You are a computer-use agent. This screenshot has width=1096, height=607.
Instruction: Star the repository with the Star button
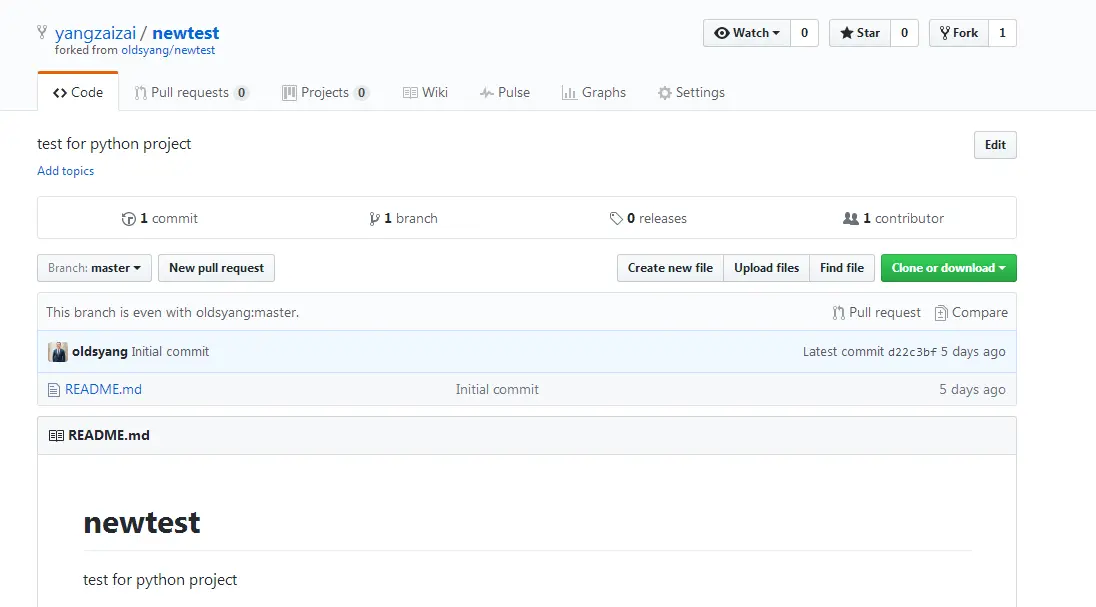tap(860, 33)
